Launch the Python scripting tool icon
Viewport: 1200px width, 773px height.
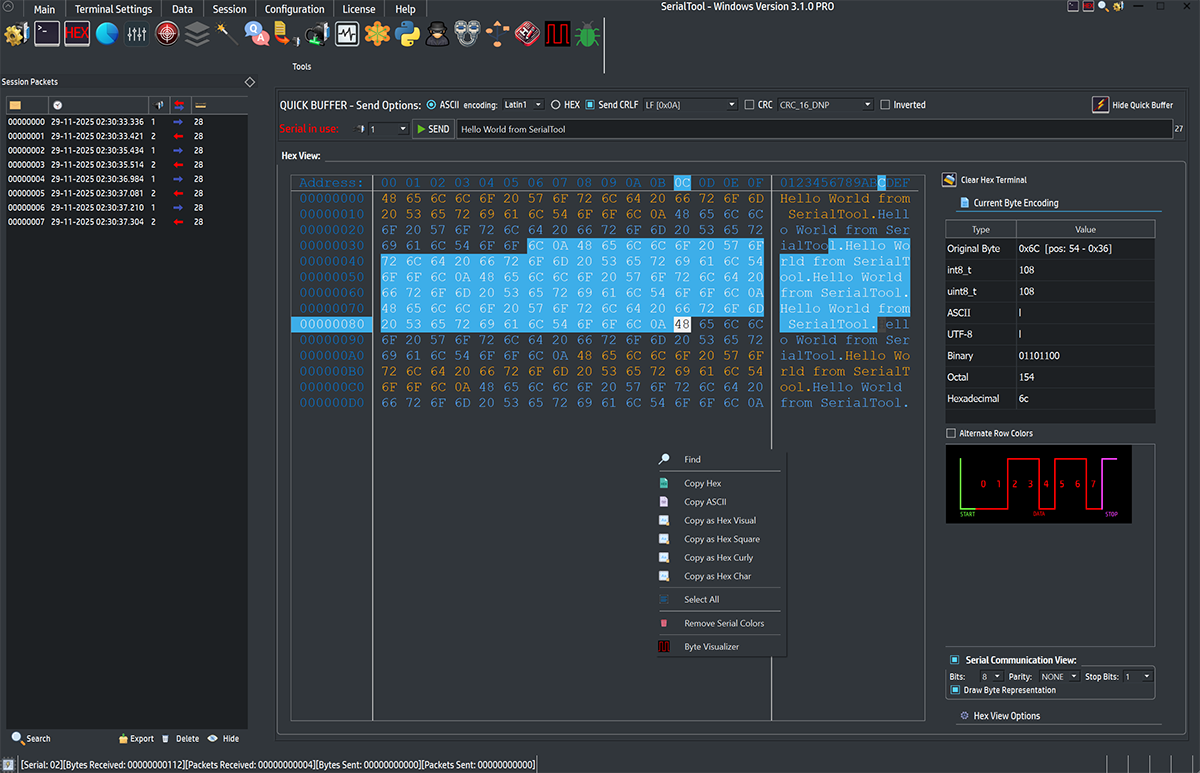407,34
